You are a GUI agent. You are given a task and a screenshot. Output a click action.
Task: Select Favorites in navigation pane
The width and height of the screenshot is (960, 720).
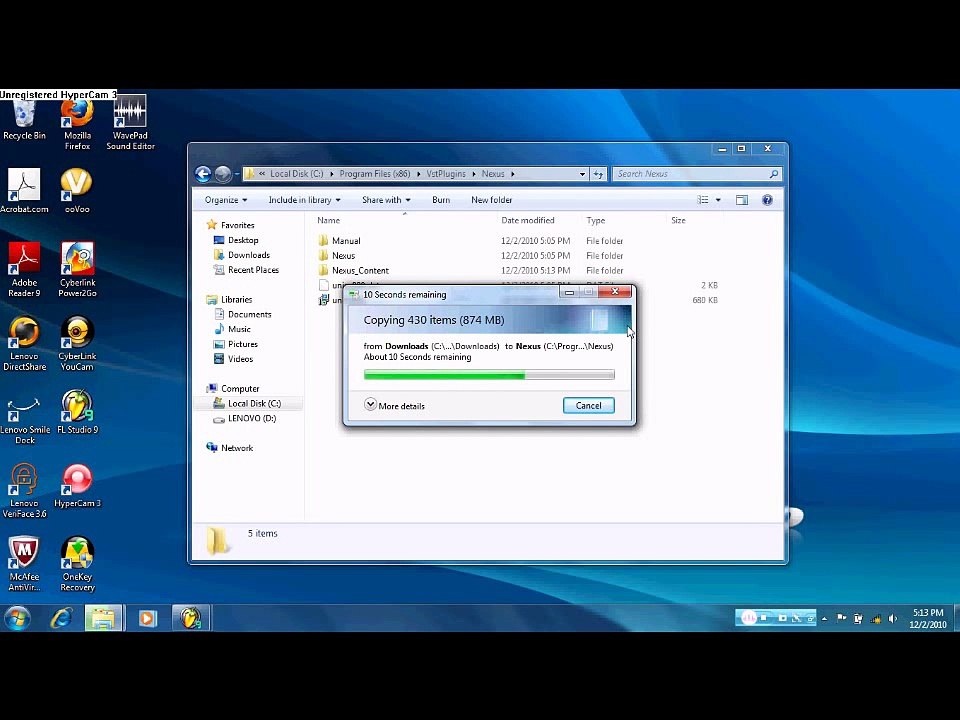point(230,225)
